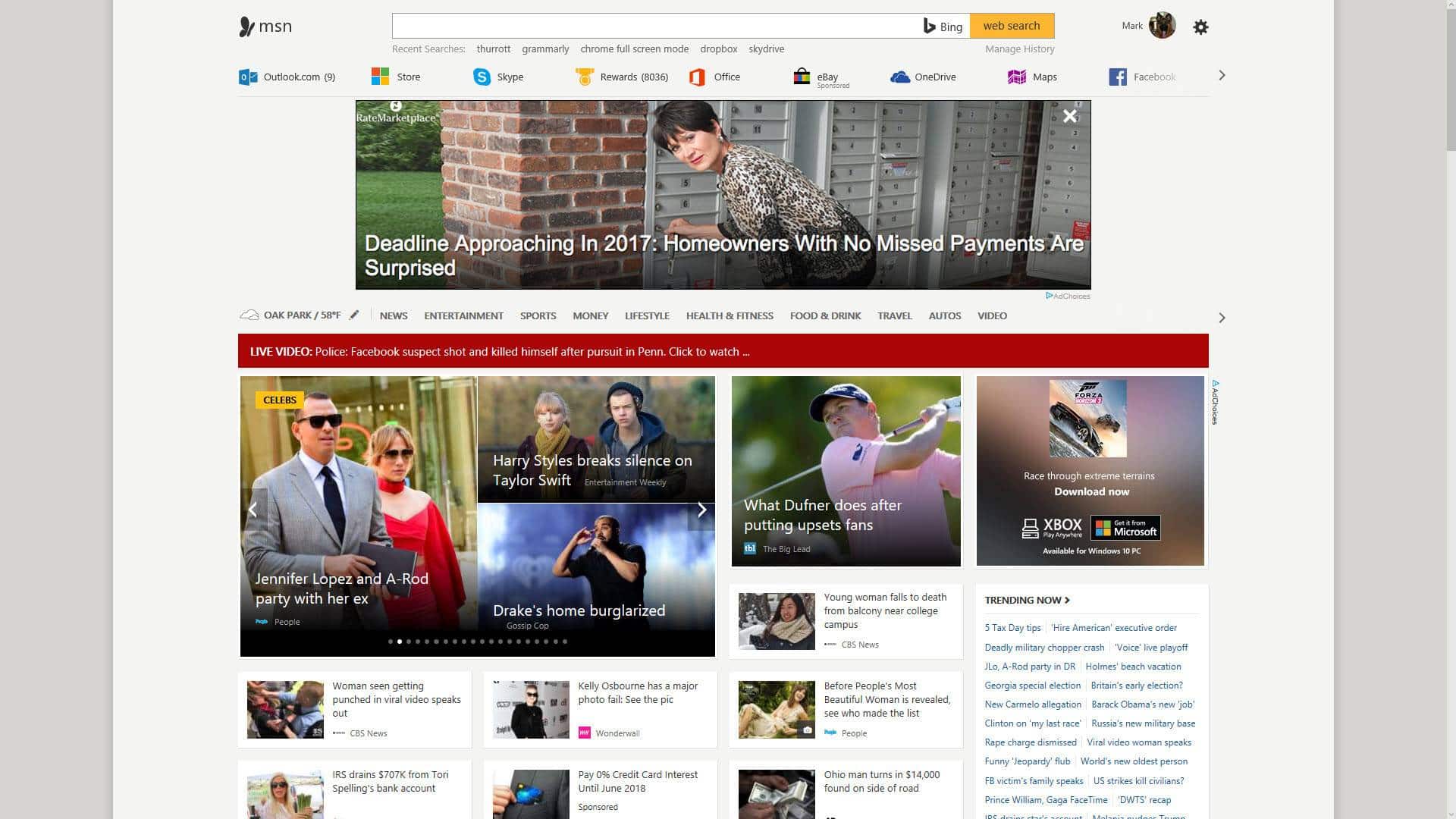Open the Dufner golf story tile
This screenshot has width=1456, height=819.
point(846,471)
